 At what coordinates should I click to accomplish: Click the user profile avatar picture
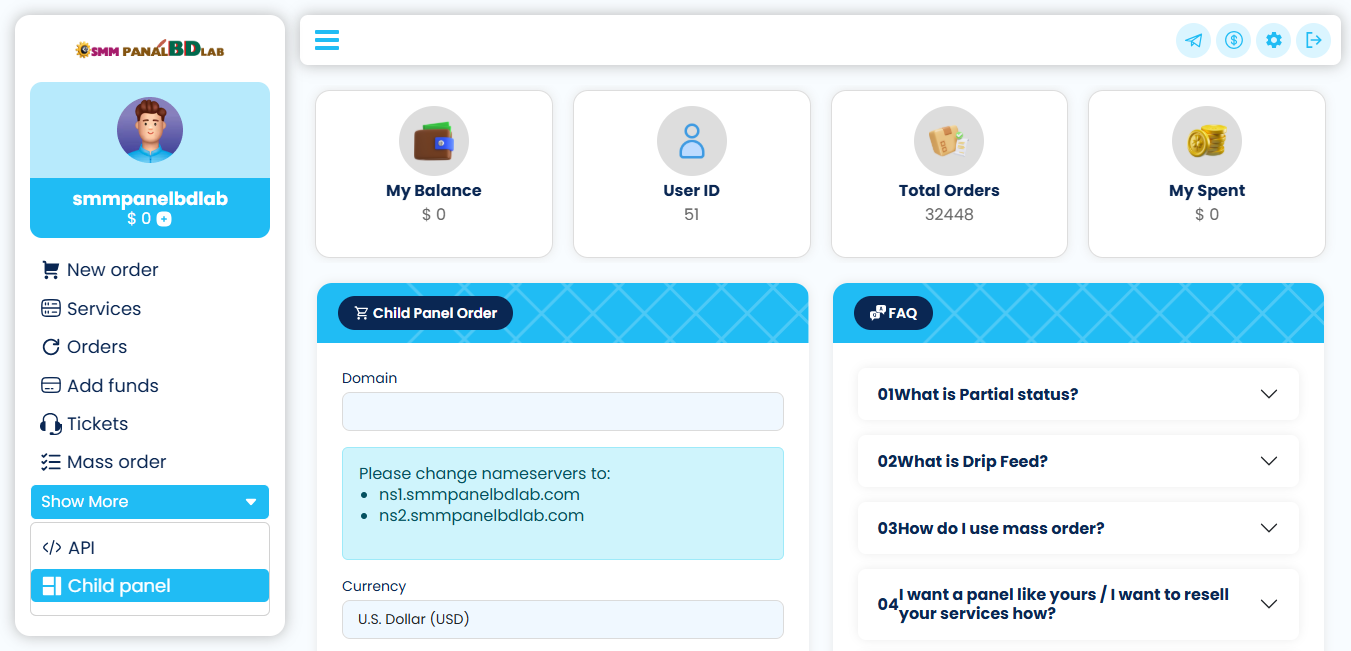150,130
